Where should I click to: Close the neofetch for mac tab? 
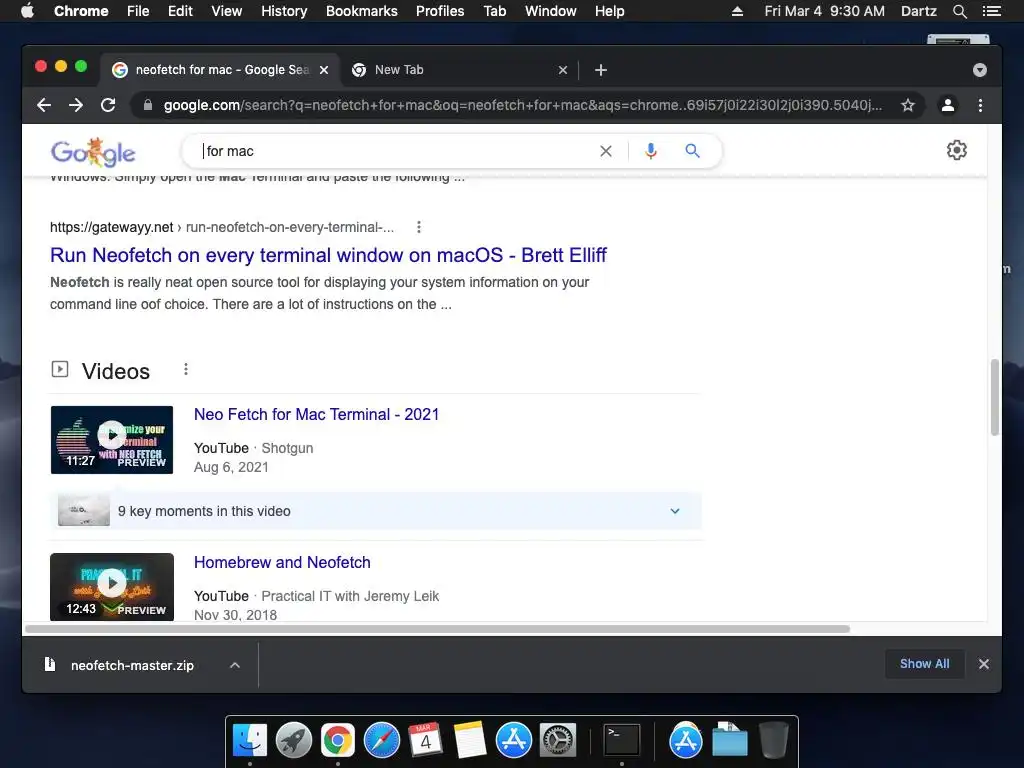tap(324, 70)
